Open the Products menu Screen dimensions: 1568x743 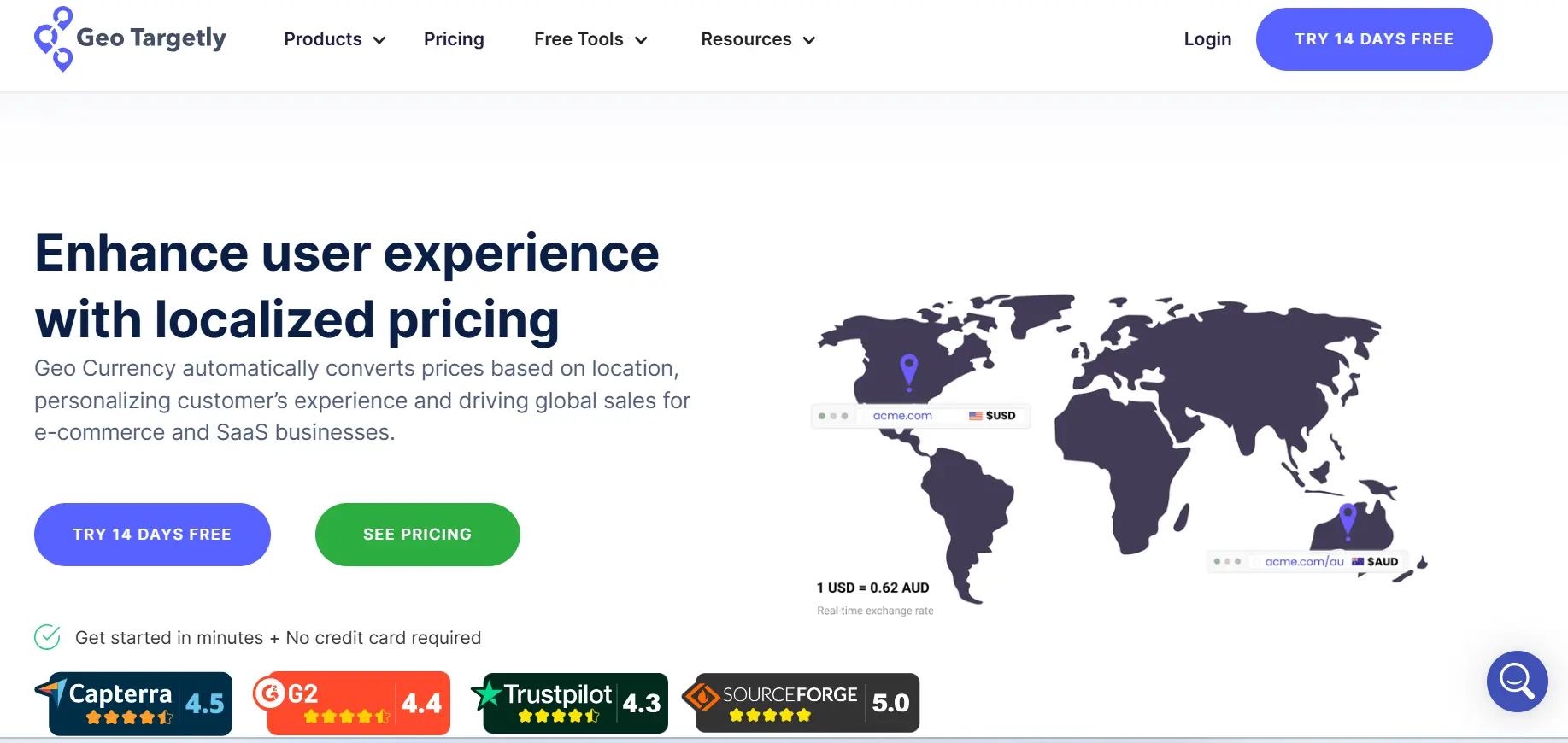click(335, 39)
